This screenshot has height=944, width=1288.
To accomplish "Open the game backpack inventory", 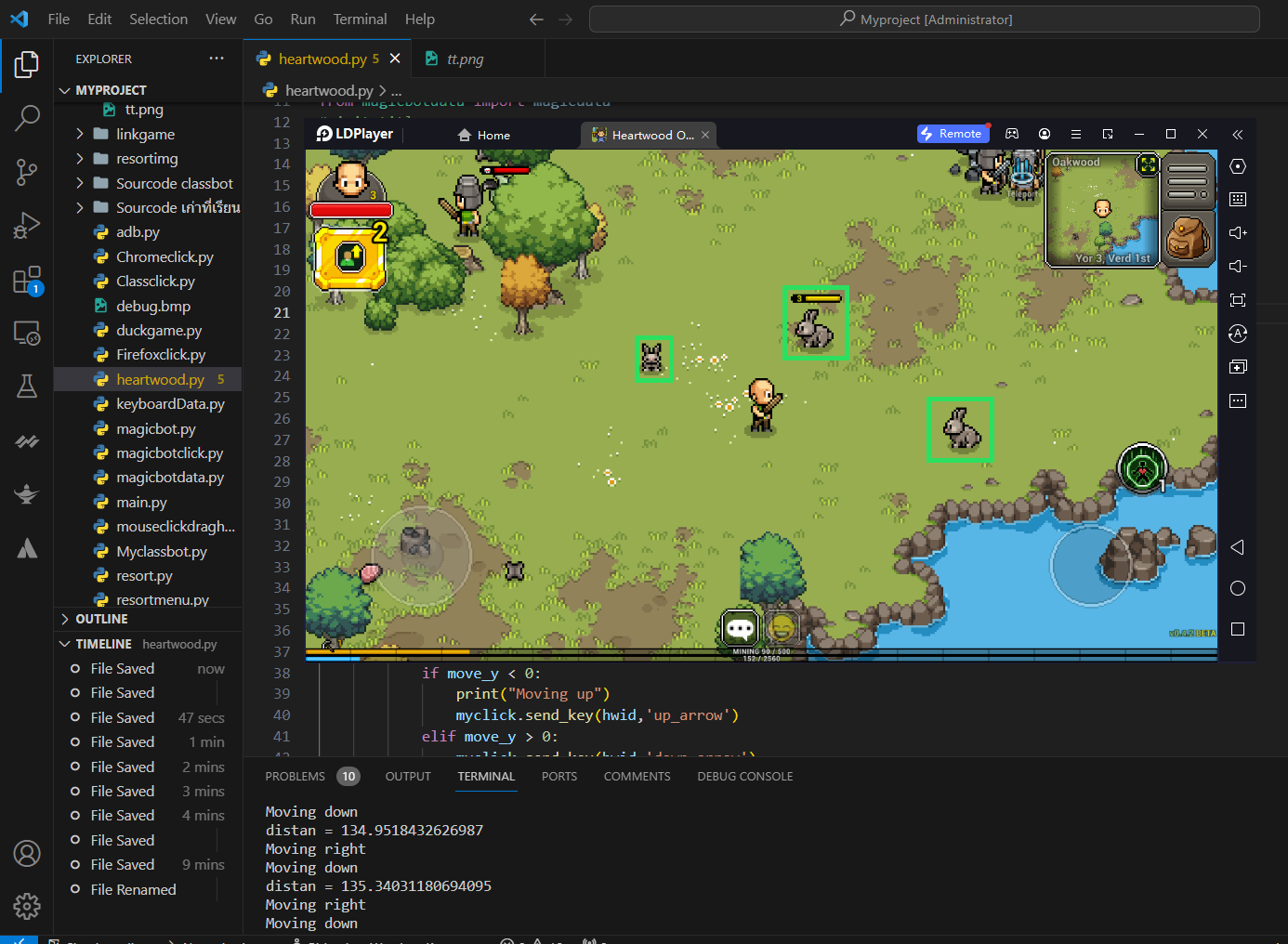I will coord(1188,238).
